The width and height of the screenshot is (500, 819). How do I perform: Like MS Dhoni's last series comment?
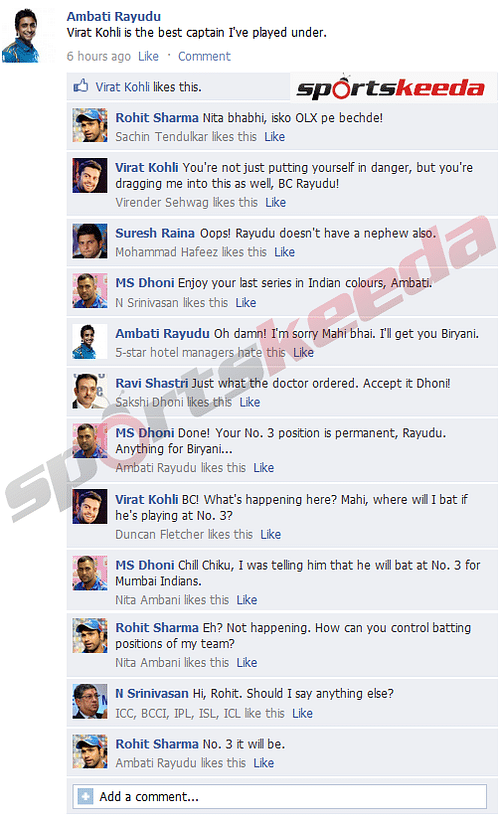246,302
